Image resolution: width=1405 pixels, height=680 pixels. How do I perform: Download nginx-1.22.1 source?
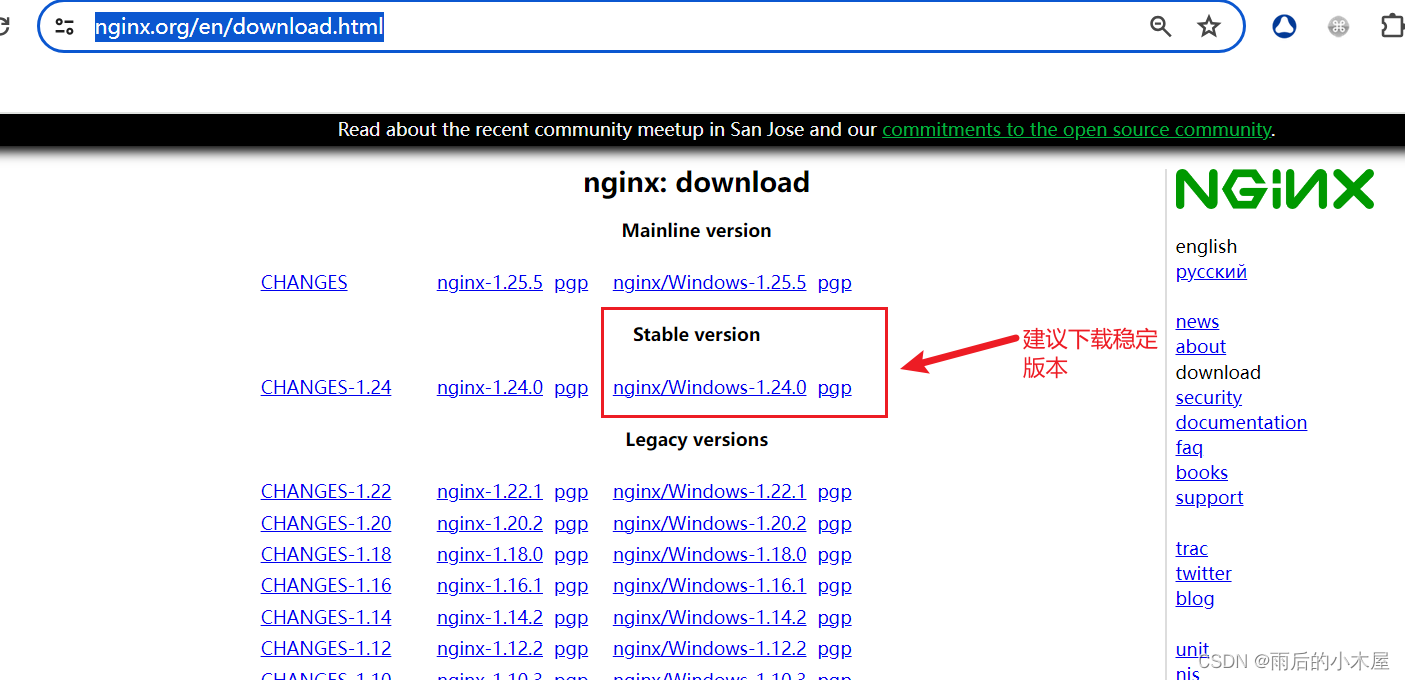point(490,492)
